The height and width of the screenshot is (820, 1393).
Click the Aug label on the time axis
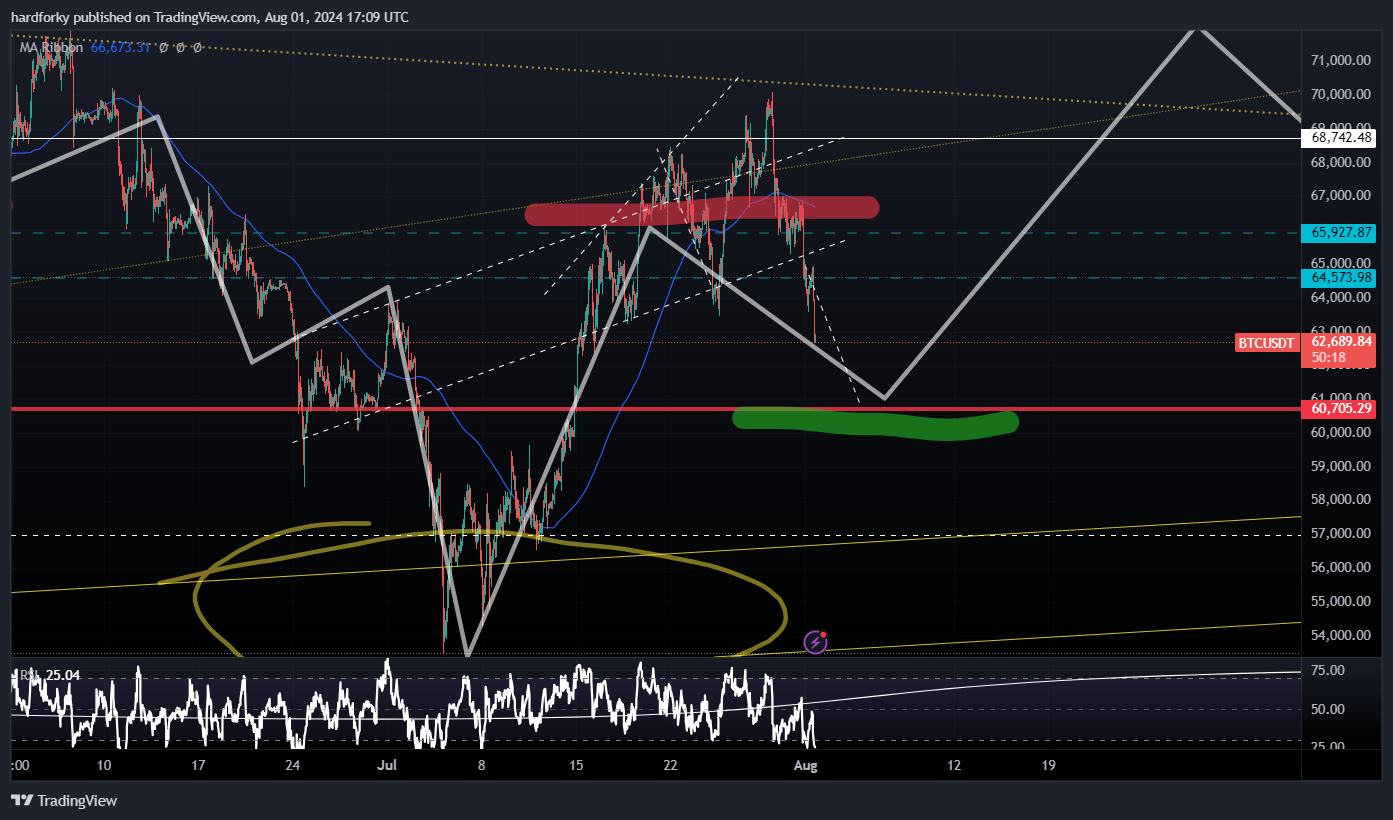coord(805,765)
